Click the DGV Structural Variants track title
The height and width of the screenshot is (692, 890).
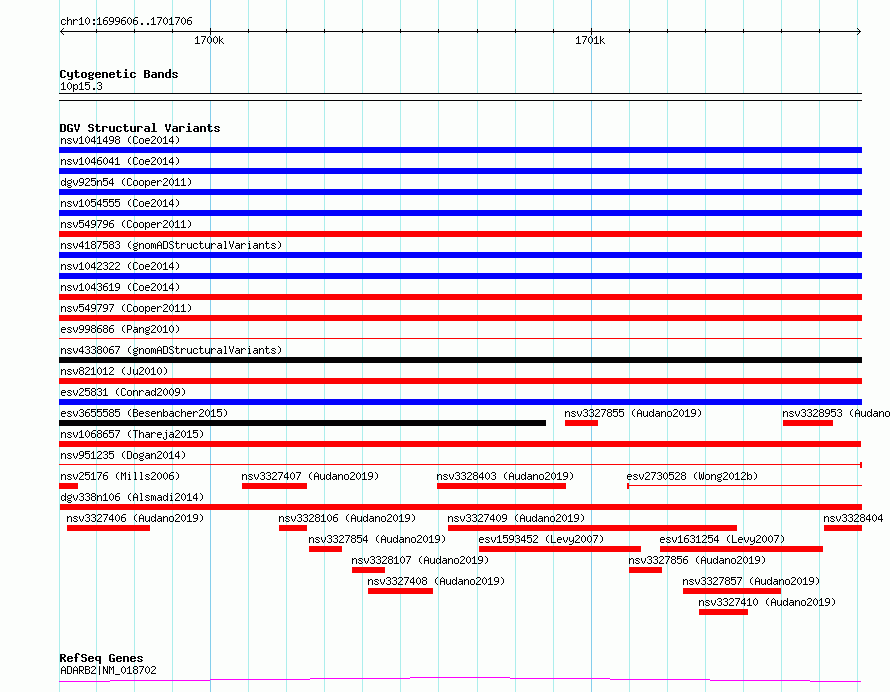140,128
